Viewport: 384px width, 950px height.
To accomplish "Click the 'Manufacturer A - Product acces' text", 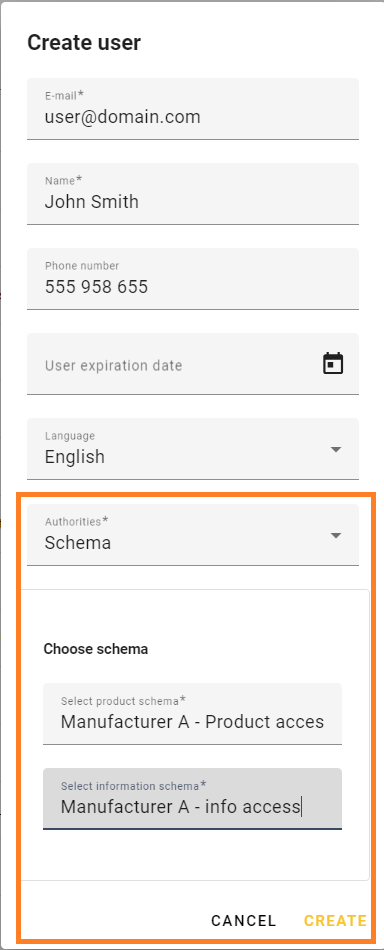I will click(193, 722).
